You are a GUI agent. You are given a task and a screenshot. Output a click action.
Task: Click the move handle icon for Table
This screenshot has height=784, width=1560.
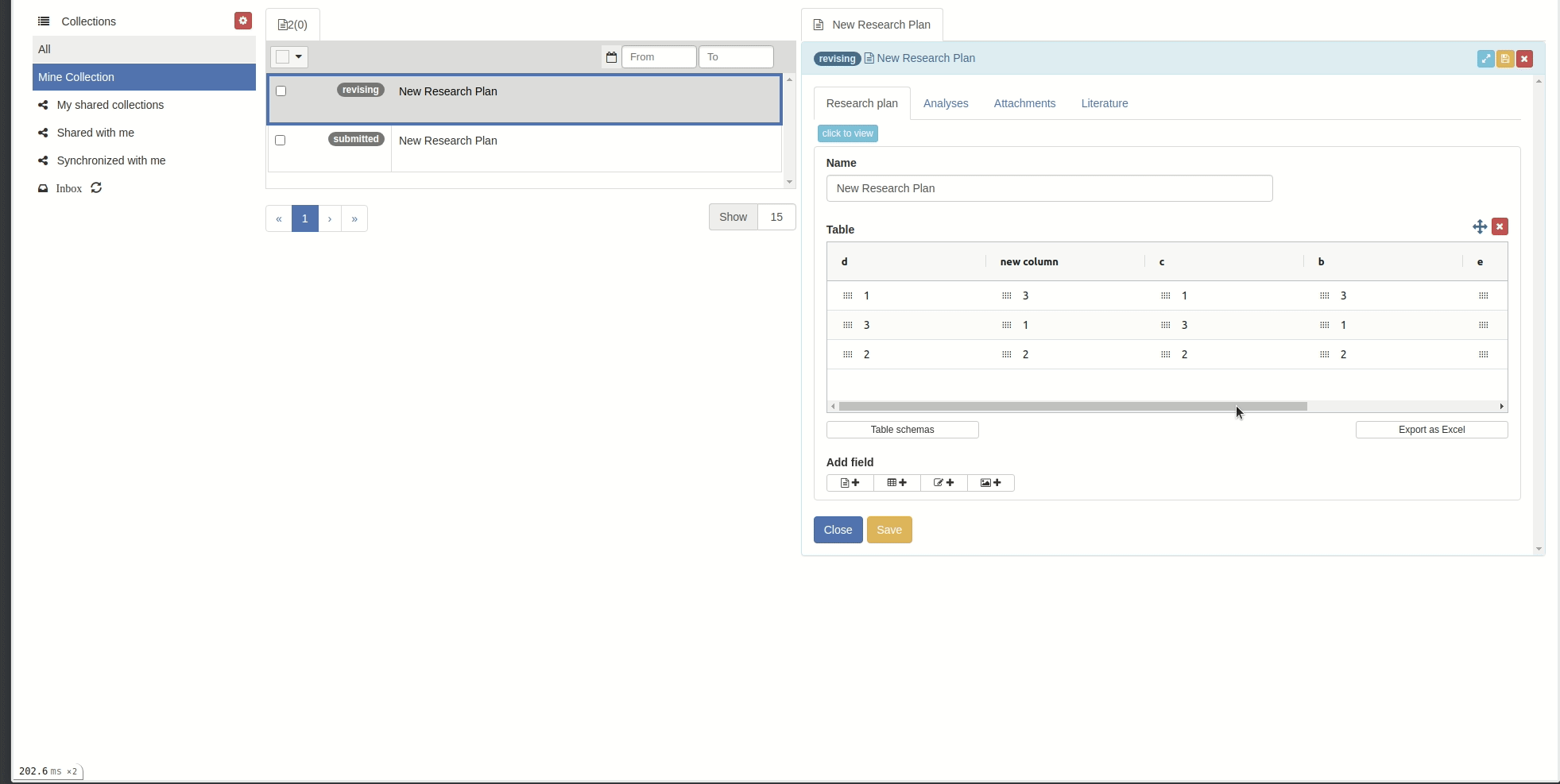(x=1479, y=227)
